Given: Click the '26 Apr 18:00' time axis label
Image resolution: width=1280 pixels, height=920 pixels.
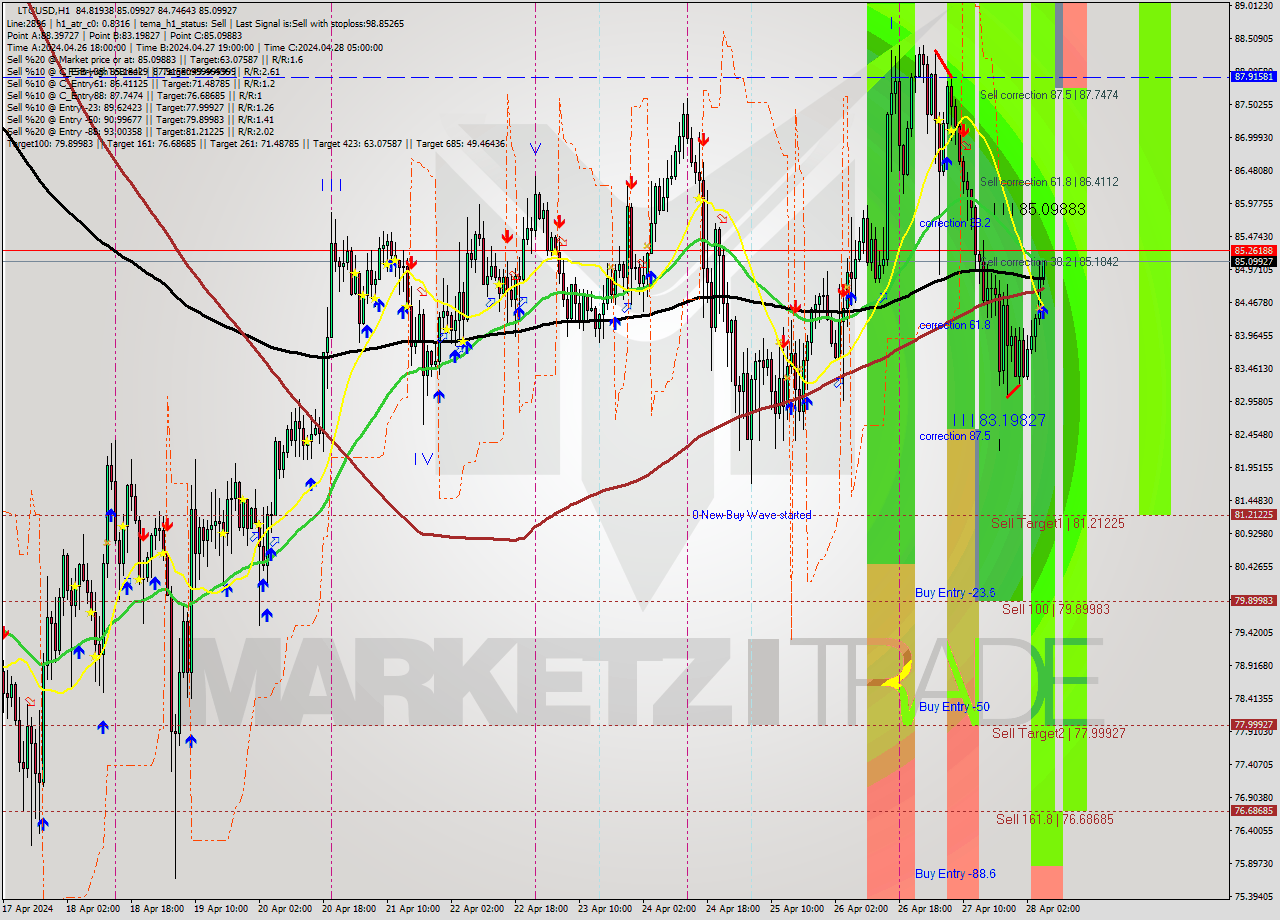Looking at the screenshot, I should [925, 910].
